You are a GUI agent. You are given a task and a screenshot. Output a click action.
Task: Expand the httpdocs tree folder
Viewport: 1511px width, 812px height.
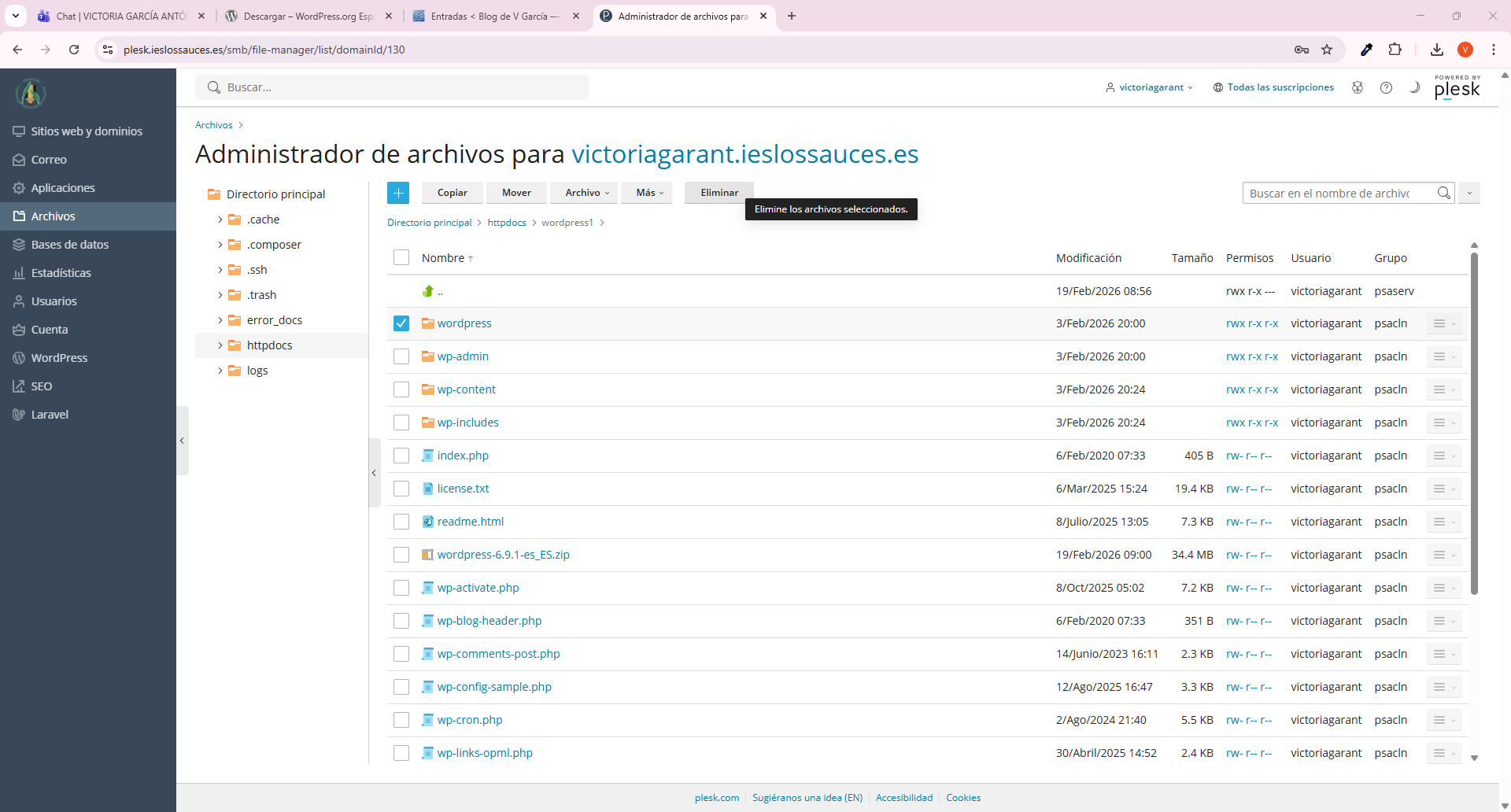(220, 345)
